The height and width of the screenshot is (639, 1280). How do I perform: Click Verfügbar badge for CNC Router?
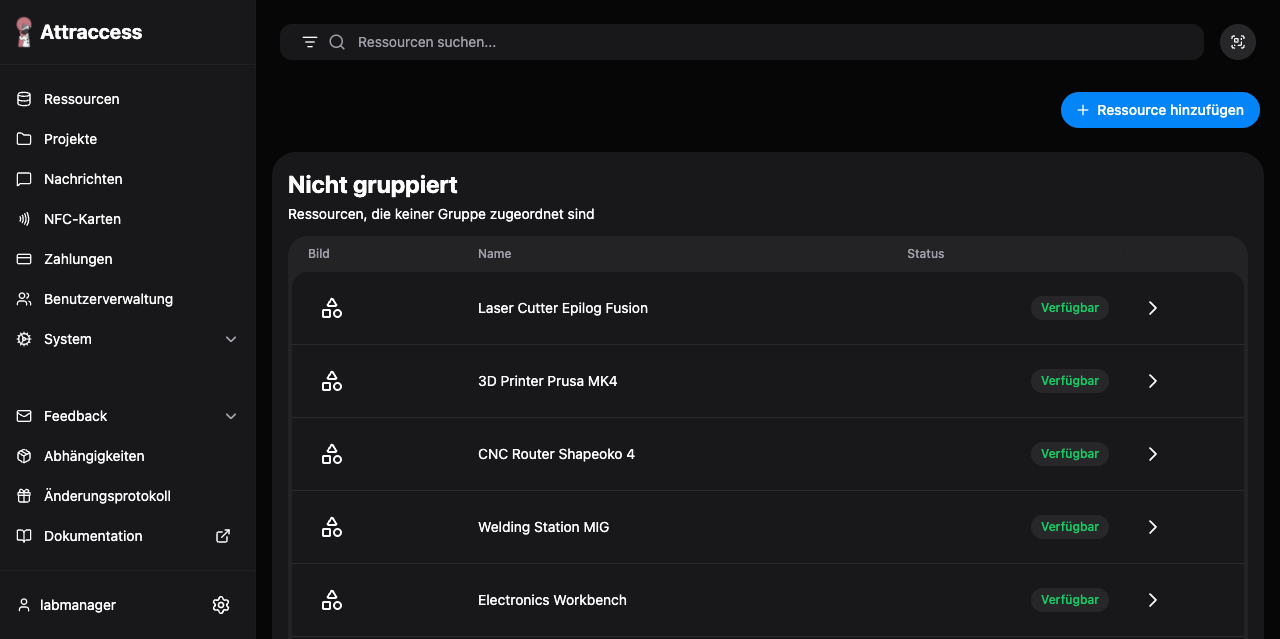click(1070, 454)
